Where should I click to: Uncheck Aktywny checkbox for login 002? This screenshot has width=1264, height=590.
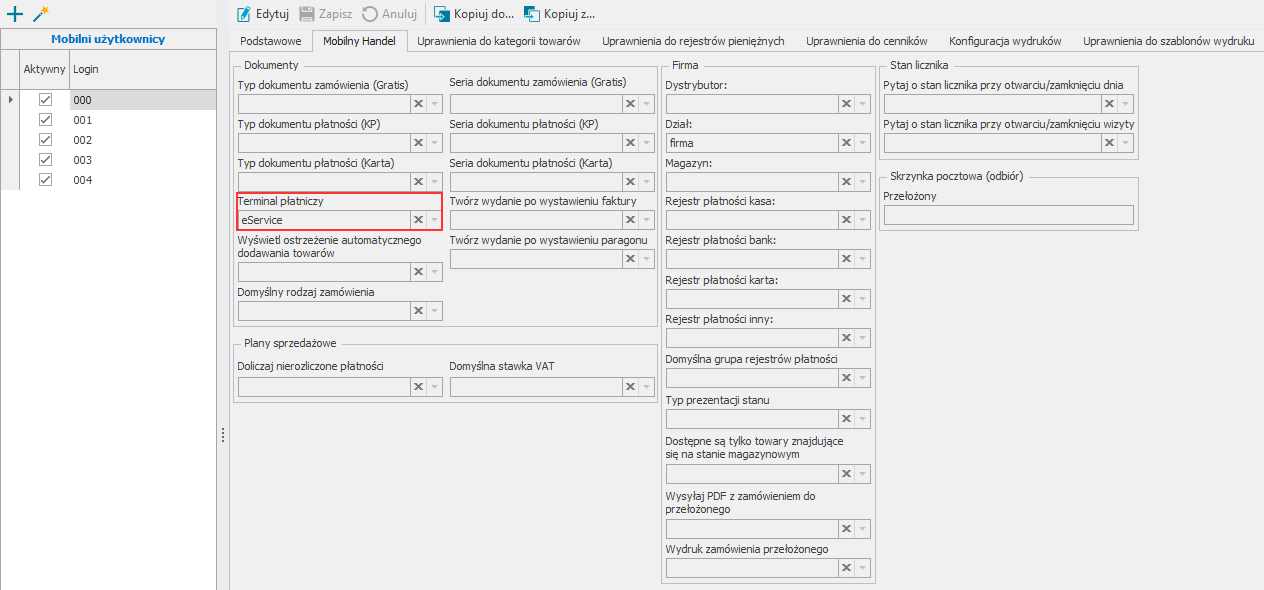tap(45, 140)
